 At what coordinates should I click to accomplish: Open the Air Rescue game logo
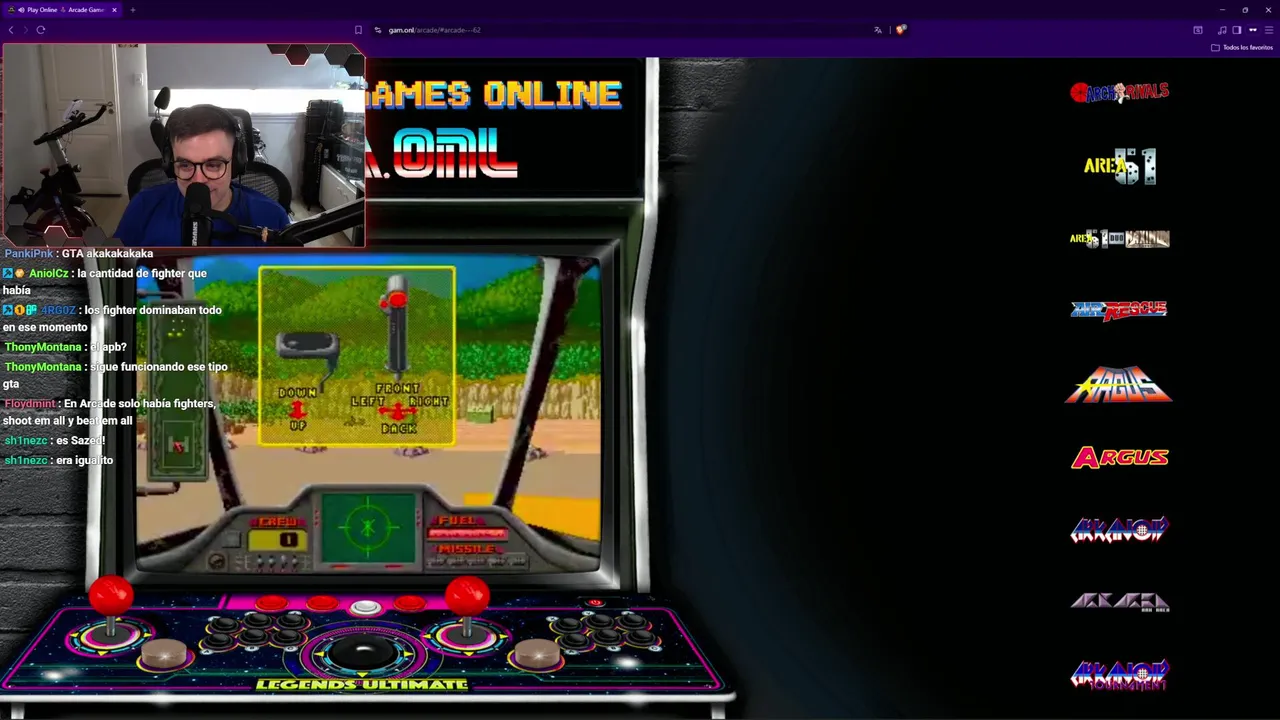1119,310
